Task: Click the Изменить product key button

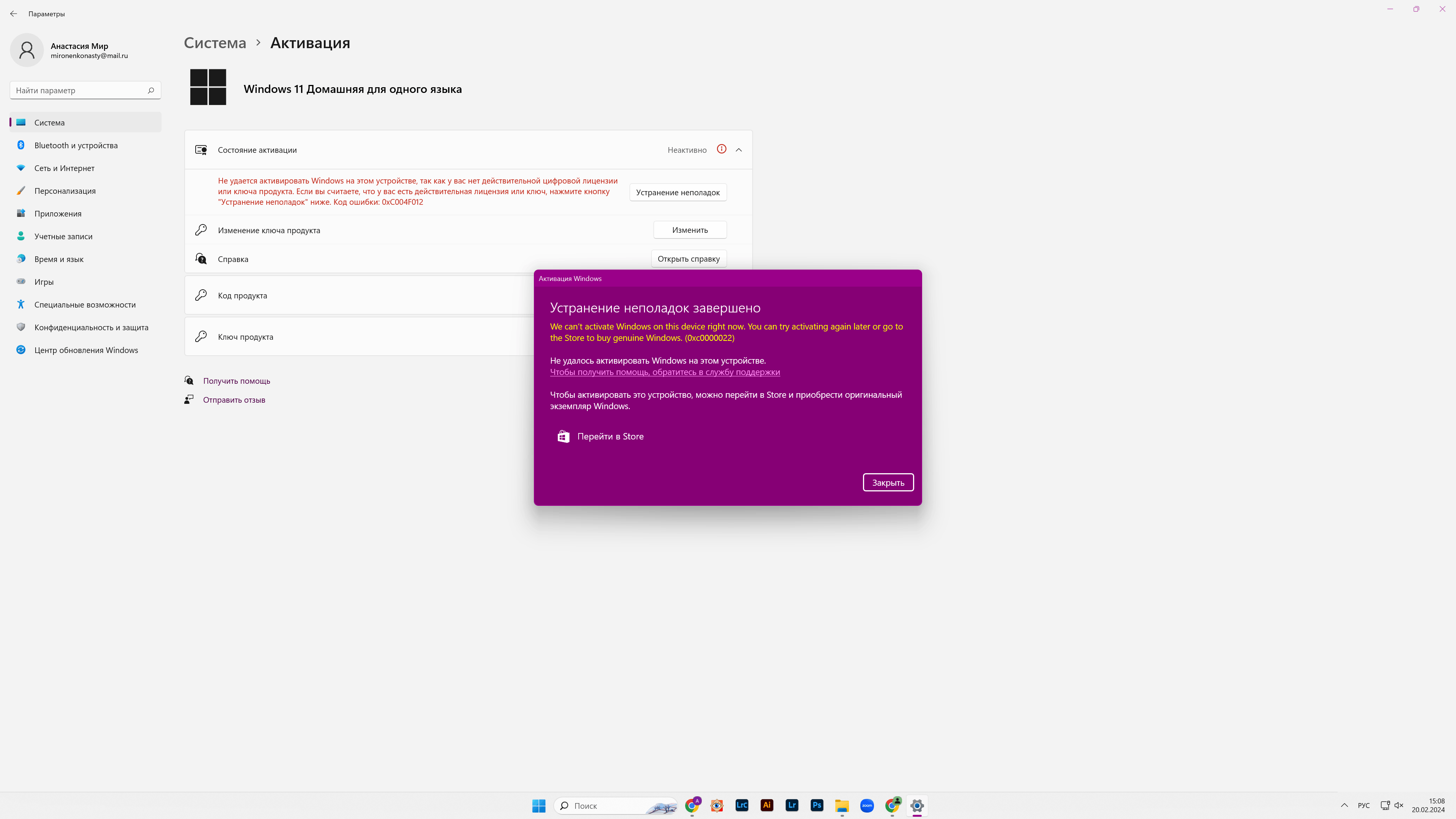Action: point(690,230)
